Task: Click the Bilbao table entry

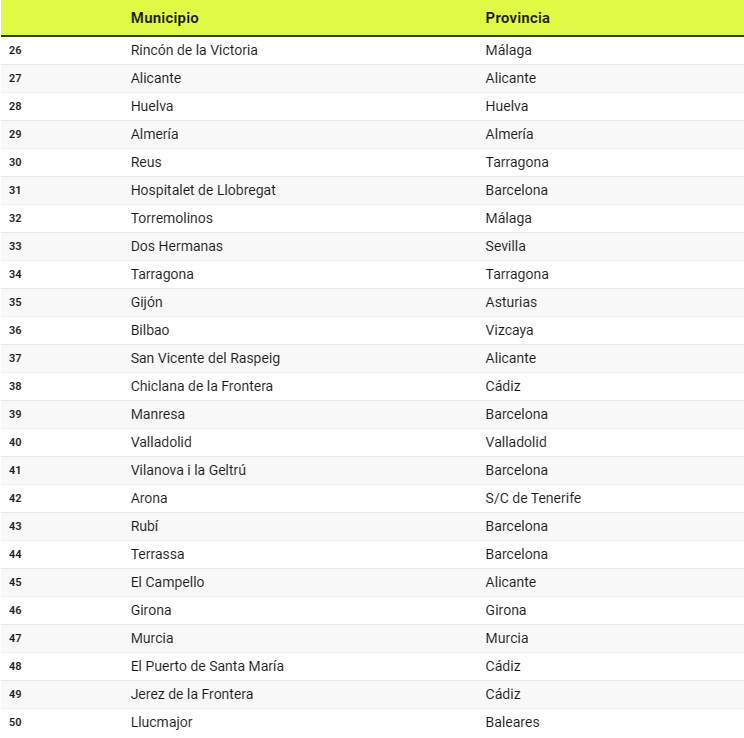Action: point(150,330)
